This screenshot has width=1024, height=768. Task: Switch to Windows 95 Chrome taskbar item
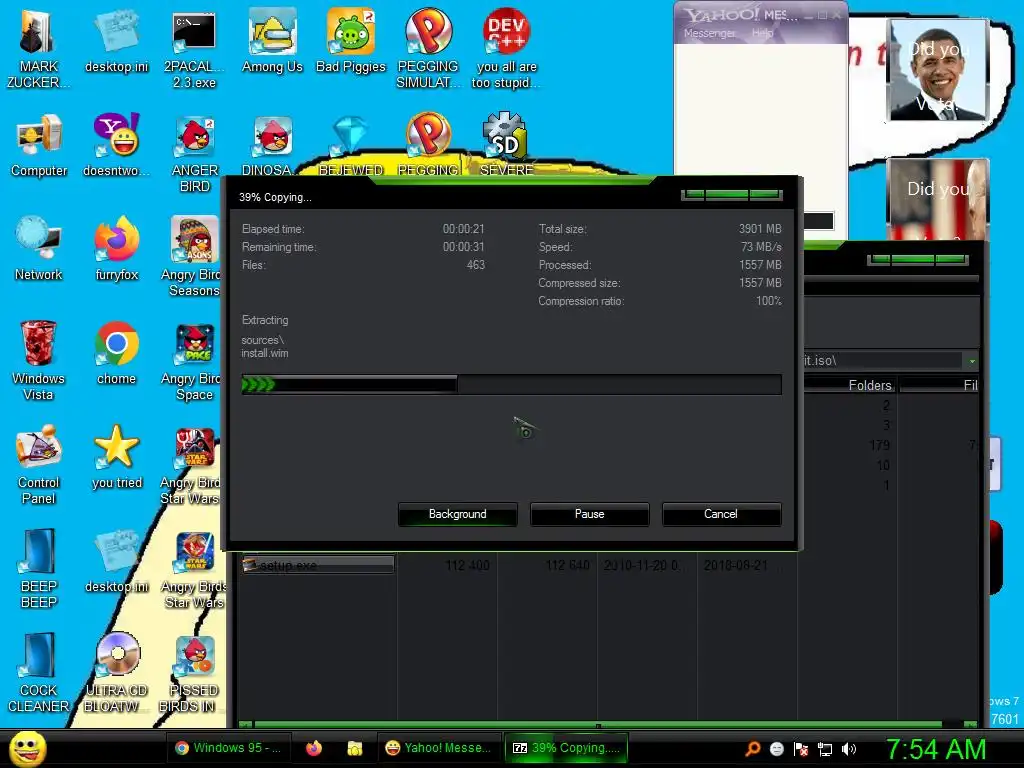(228, 748)
